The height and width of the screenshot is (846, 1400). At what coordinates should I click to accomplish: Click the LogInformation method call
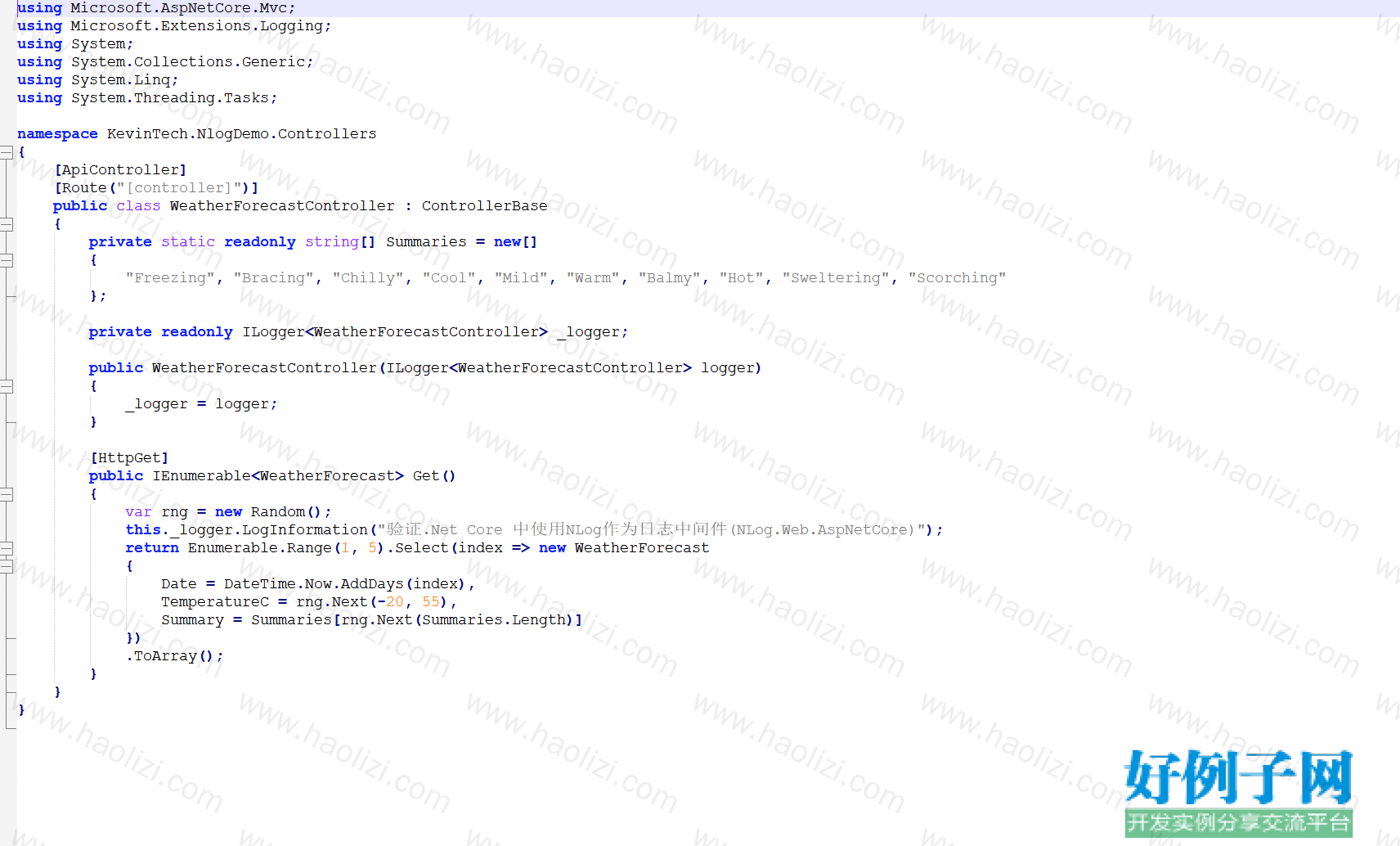click(x=305, y=530)
